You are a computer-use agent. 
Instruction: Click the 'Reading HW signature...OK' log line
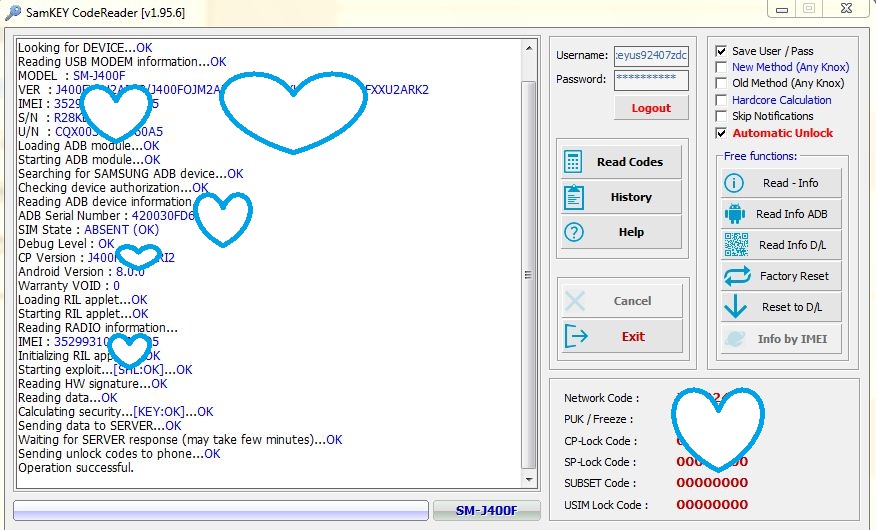[93, 384]
